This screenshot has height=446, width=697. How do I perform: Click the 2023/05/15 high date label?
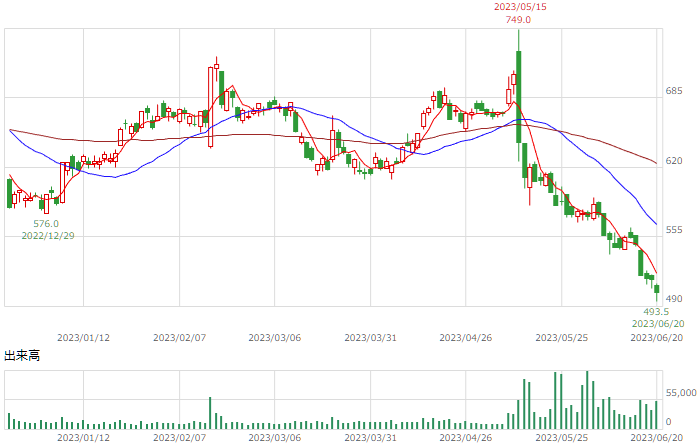(x=520, y=7)
